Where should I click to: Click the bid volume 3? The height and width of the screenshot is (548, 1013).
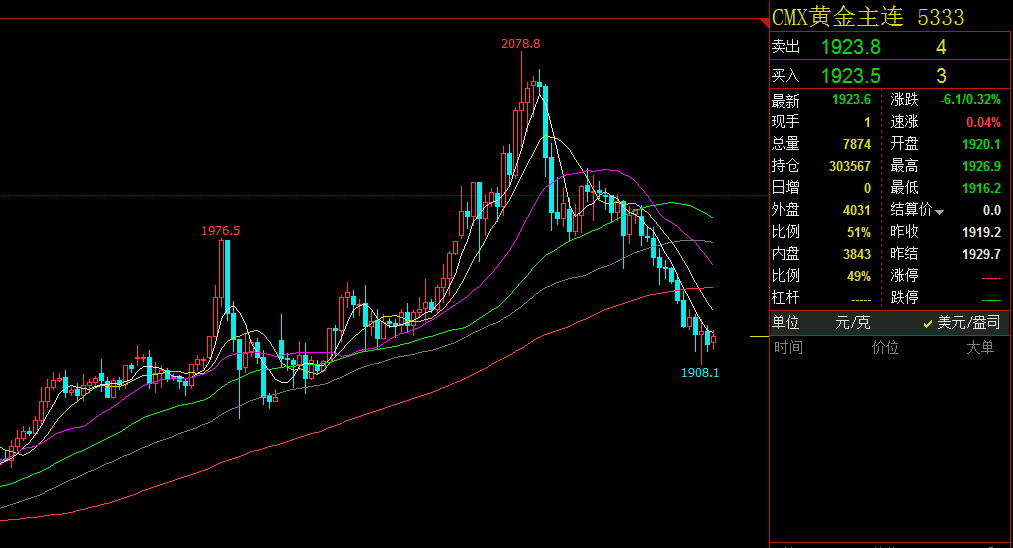coord(941,76)
